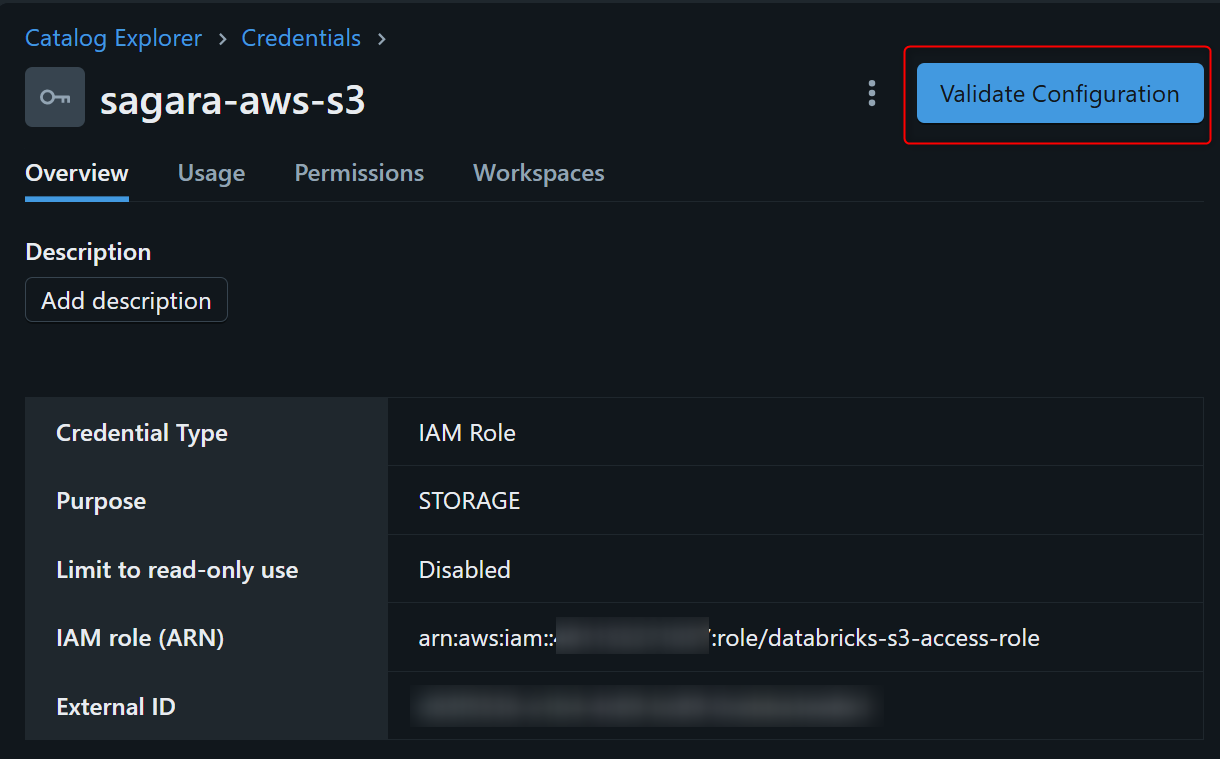The height and width of the screenshot is (759, 1220).
Task: Click the key credential icon
Action: [55, 97]
